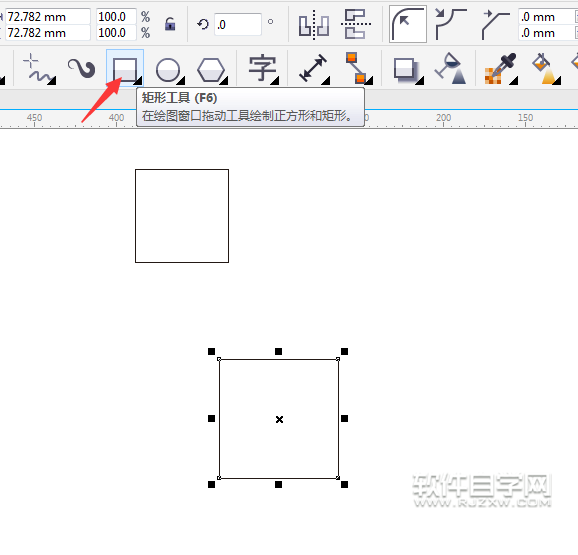This screenshot has width=578, height=555.
Task: Select the Artistic Media tool
Action: [x=81, y=69]
